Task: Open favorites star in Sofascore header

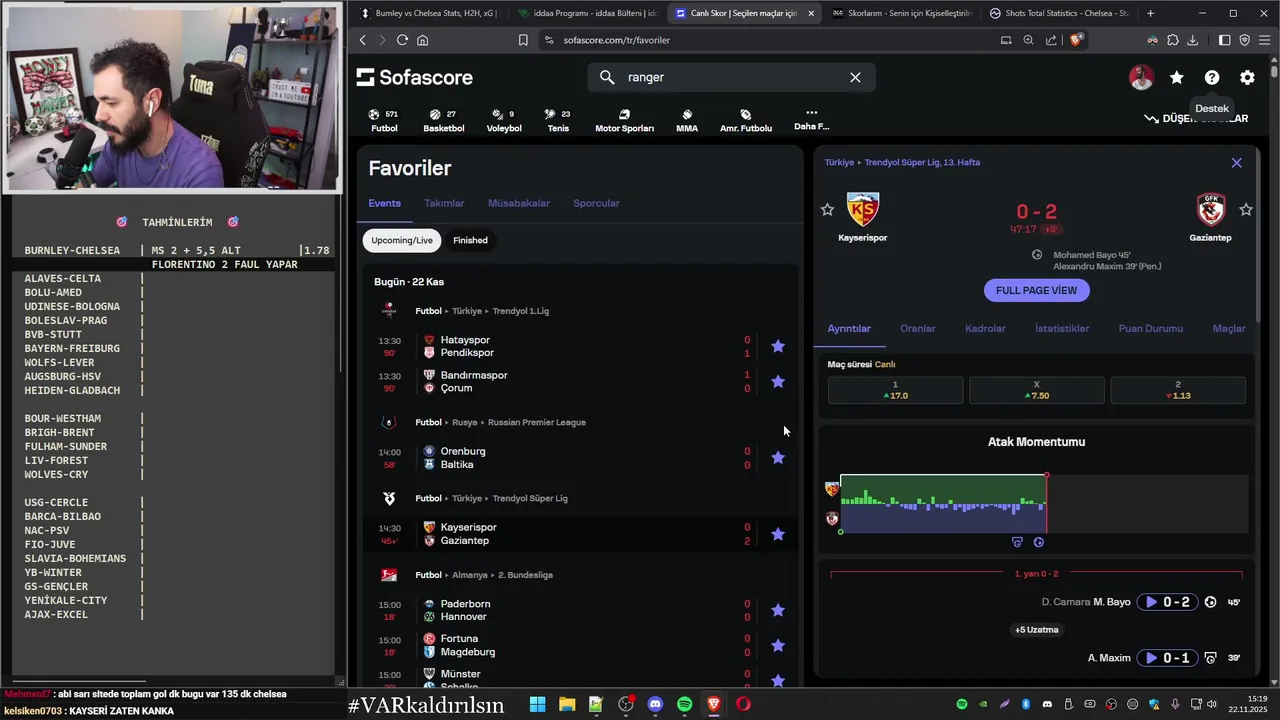Action: click(x=1177, y=77)
